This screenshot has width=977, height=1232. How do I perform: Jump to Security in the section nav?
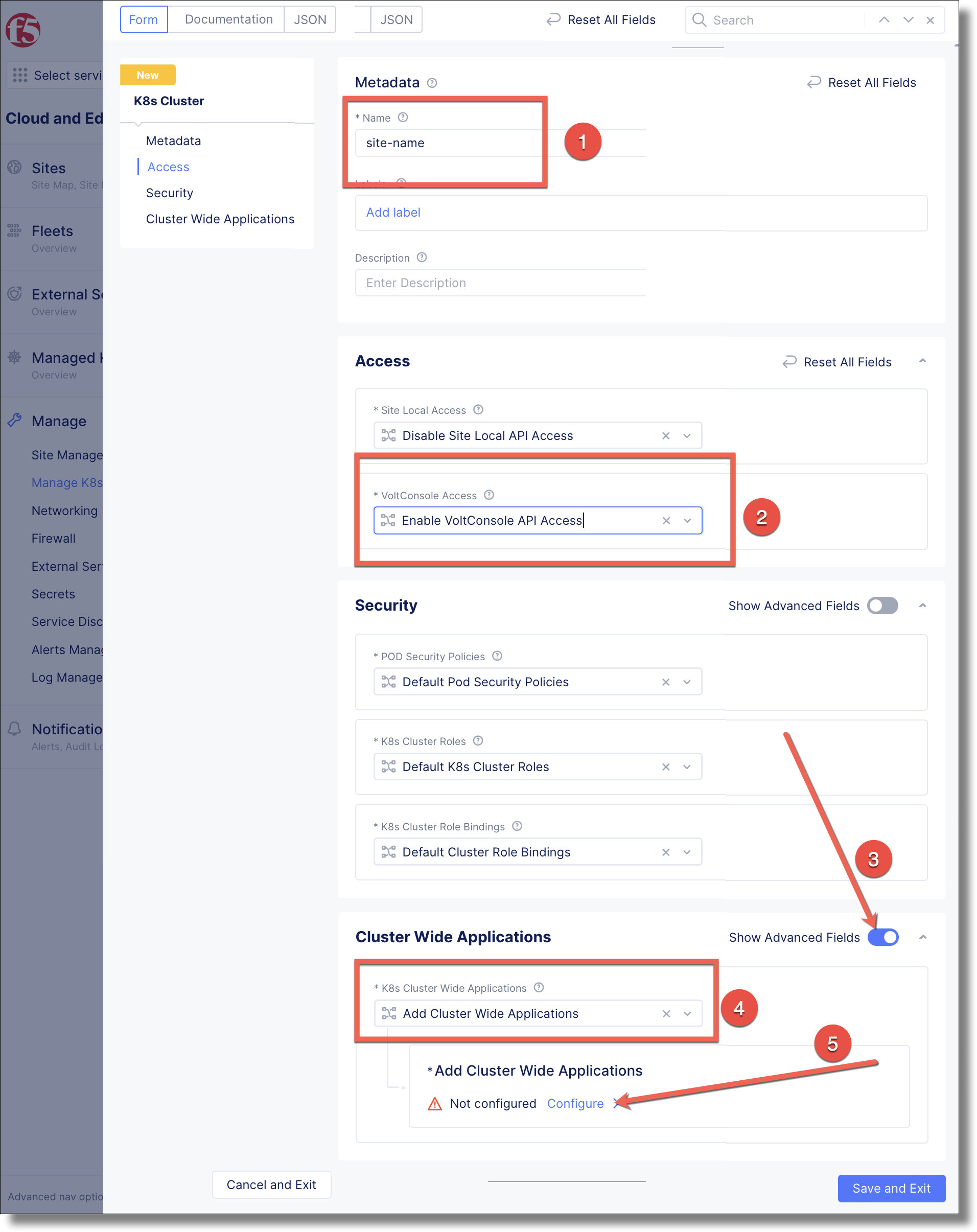pyautogui.click(x=169, y=193)
